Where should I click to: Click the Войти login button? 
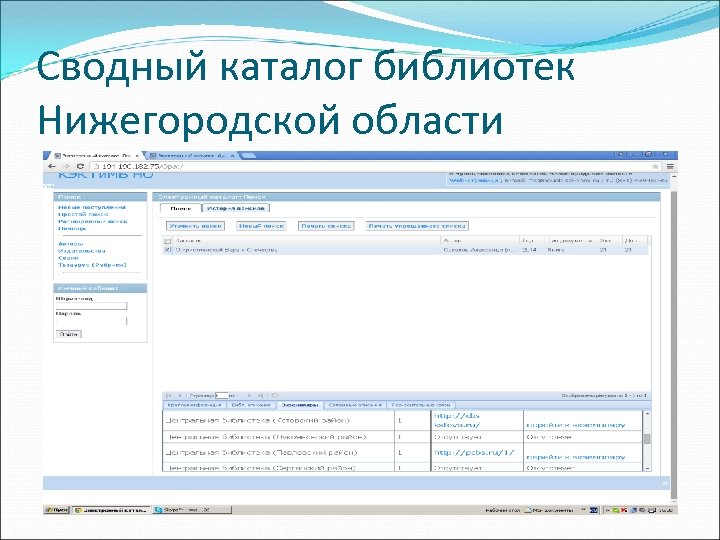tap(69, 334)
